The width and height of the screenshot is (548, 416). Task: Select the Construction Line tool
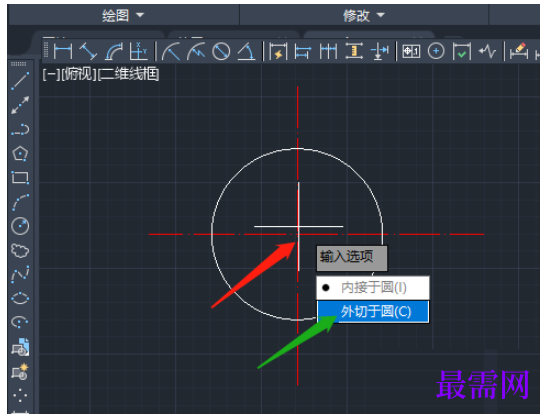point(20,105)
